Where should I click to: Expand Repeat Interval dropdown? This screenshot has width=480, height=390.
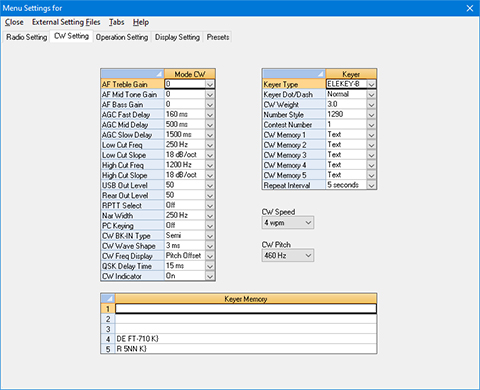(x=371, y=185)
